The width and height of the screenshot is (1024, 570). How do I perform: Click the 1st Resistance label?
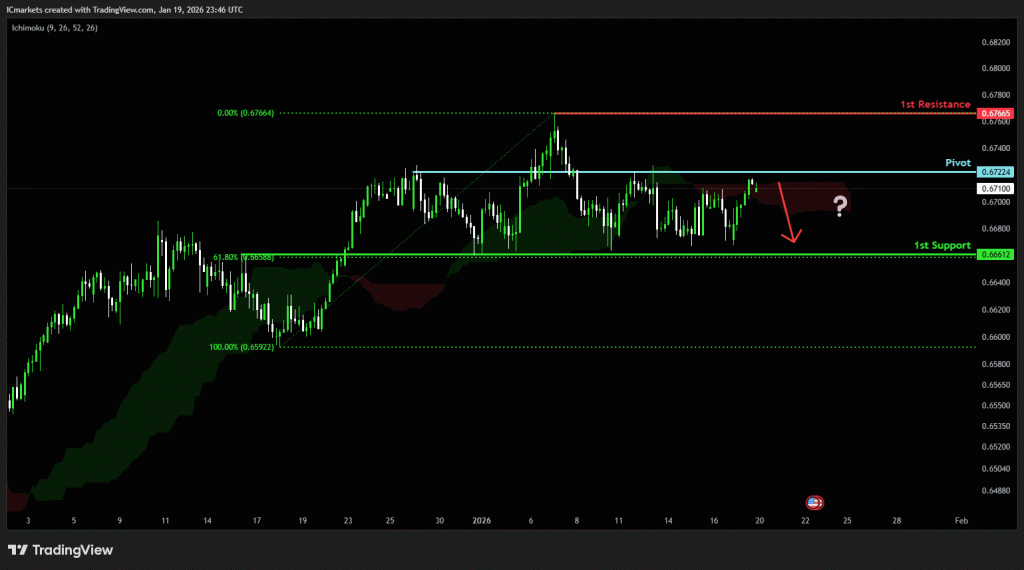(935, 104)
